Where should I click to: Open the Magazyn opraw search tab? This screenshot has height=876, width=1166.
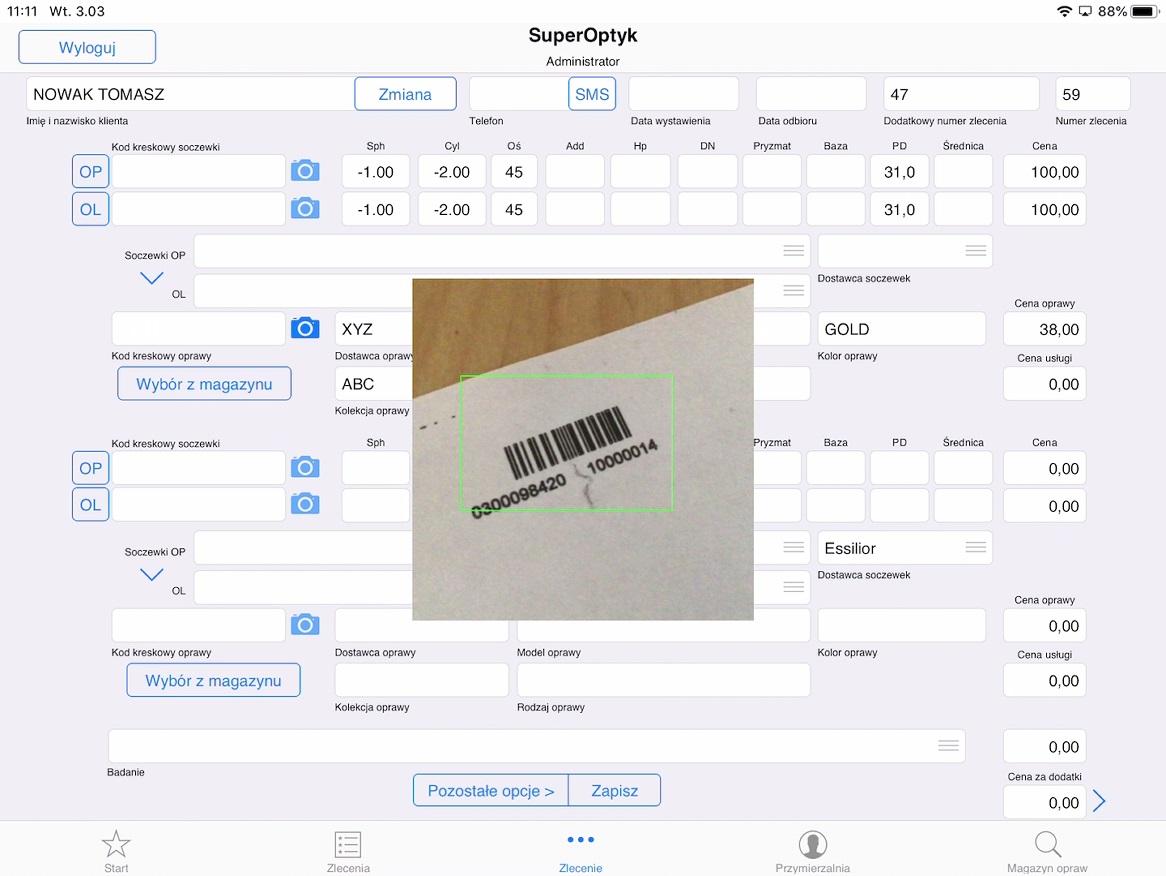[1047, 851]
